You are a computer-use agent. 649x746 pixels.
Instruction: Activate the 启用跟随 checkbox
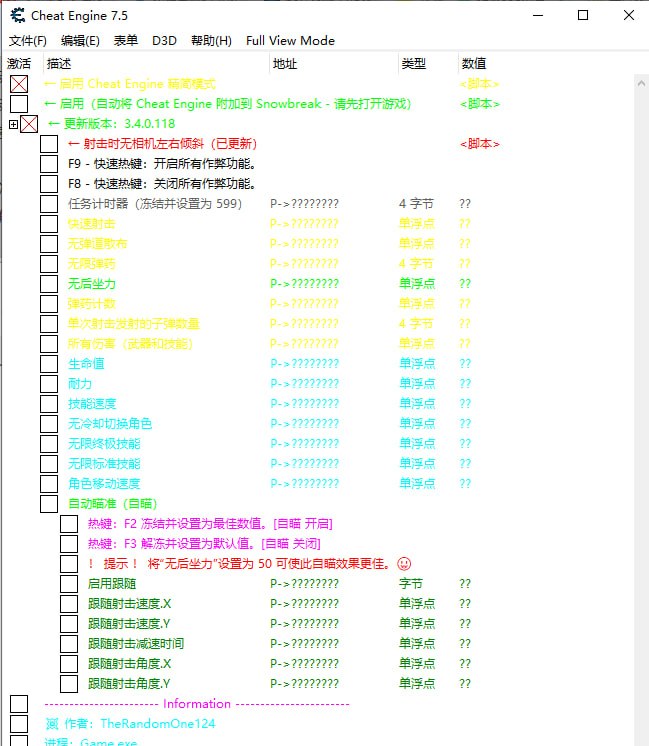(x=69, y=584)
